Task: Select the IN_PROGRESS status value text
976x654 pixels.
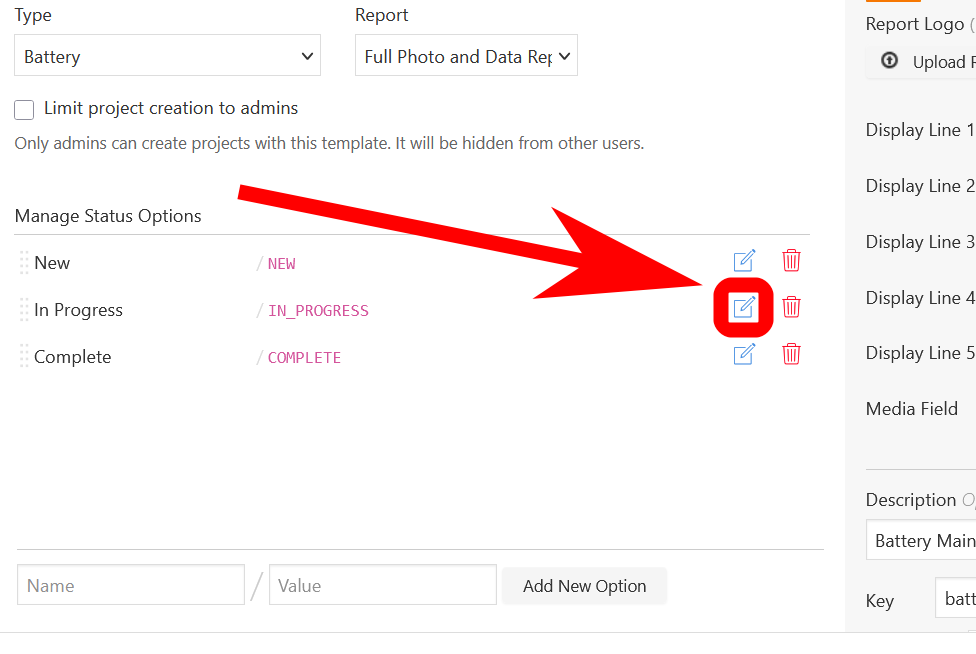Action: pos(318,311)
